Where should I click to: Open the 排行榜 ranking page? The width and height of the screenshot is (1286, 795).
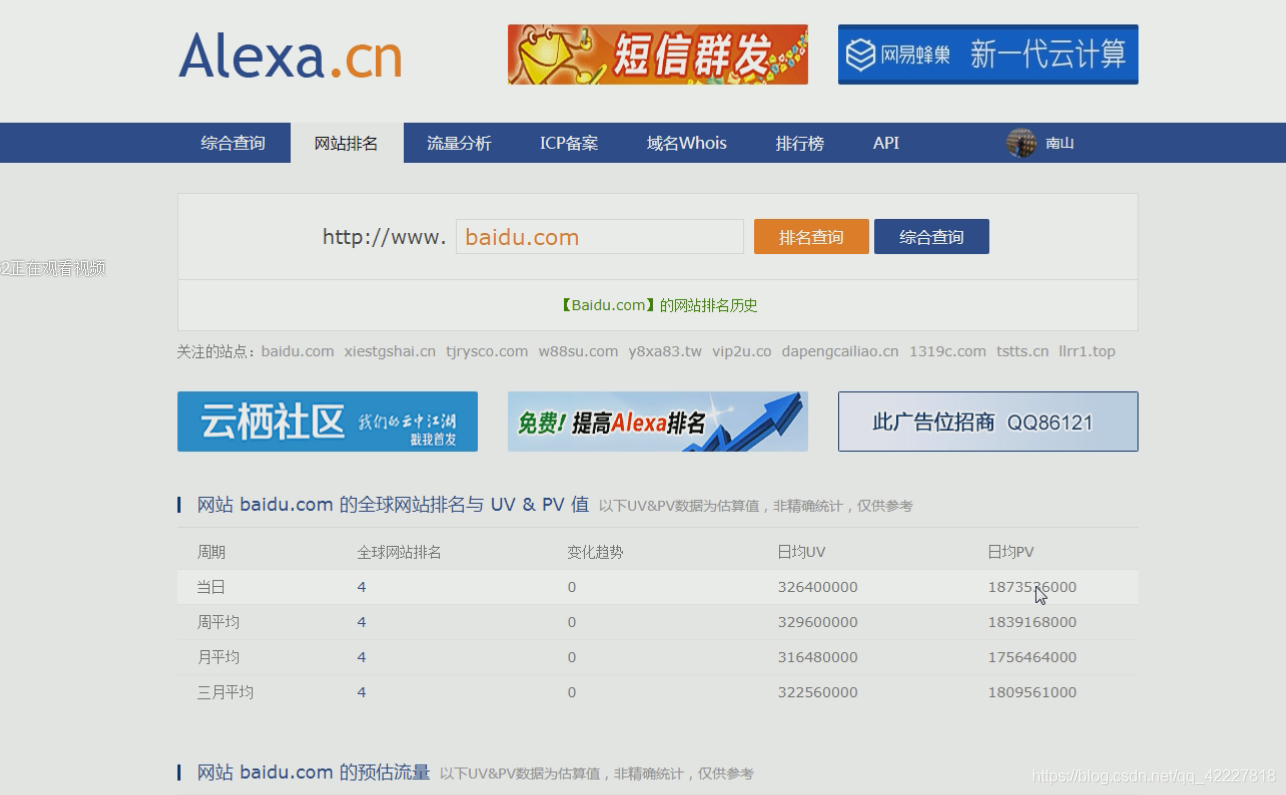coord(799,142)
